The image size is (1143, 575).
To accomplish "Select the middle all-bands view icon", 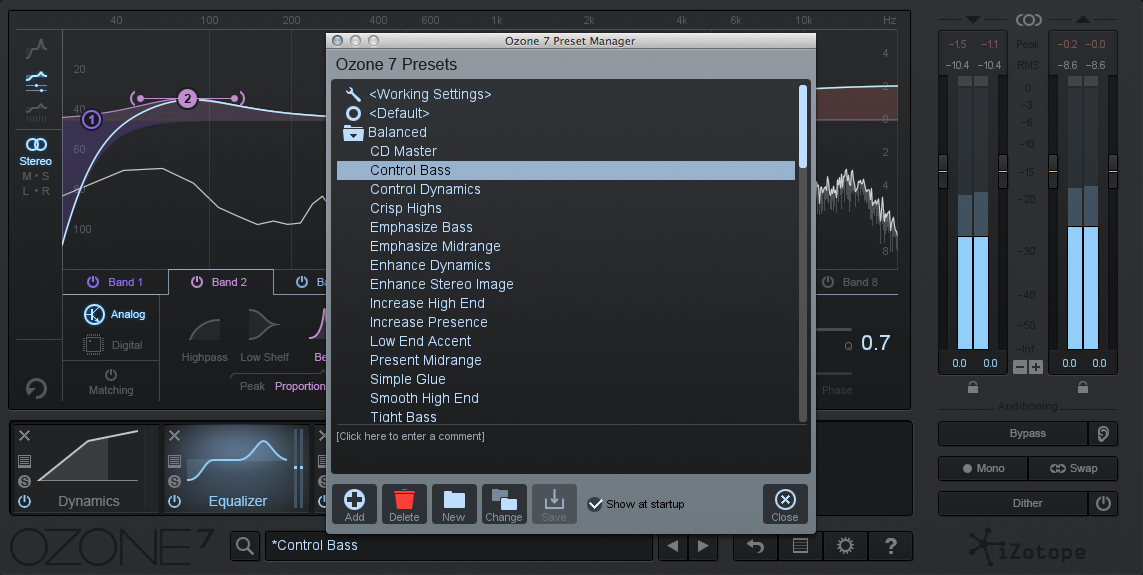I will pyautogui.click(x=36, y=81).
